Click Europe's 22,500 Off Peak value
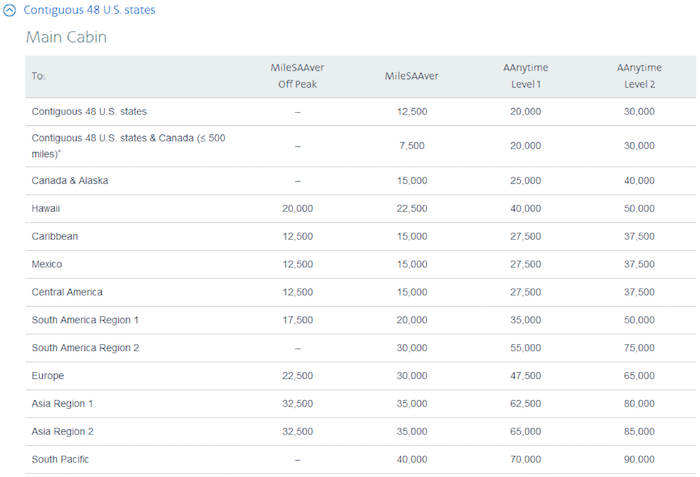700x477 pixels. (297, 376)
